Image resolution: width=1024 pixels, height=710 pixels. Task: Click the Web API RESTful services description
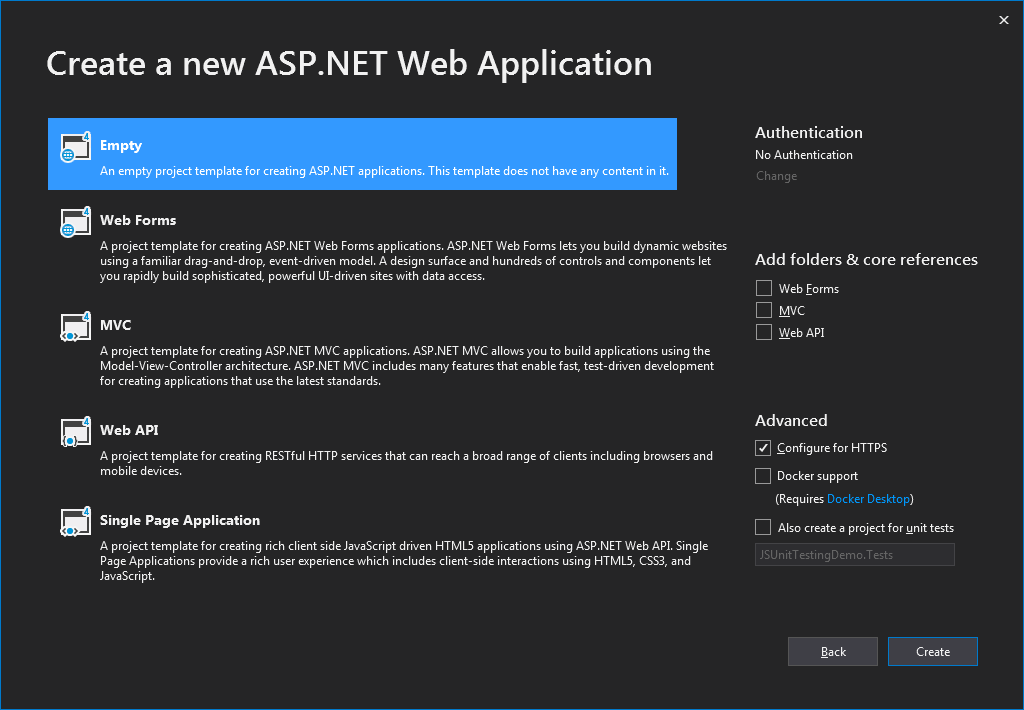point(406,463)
